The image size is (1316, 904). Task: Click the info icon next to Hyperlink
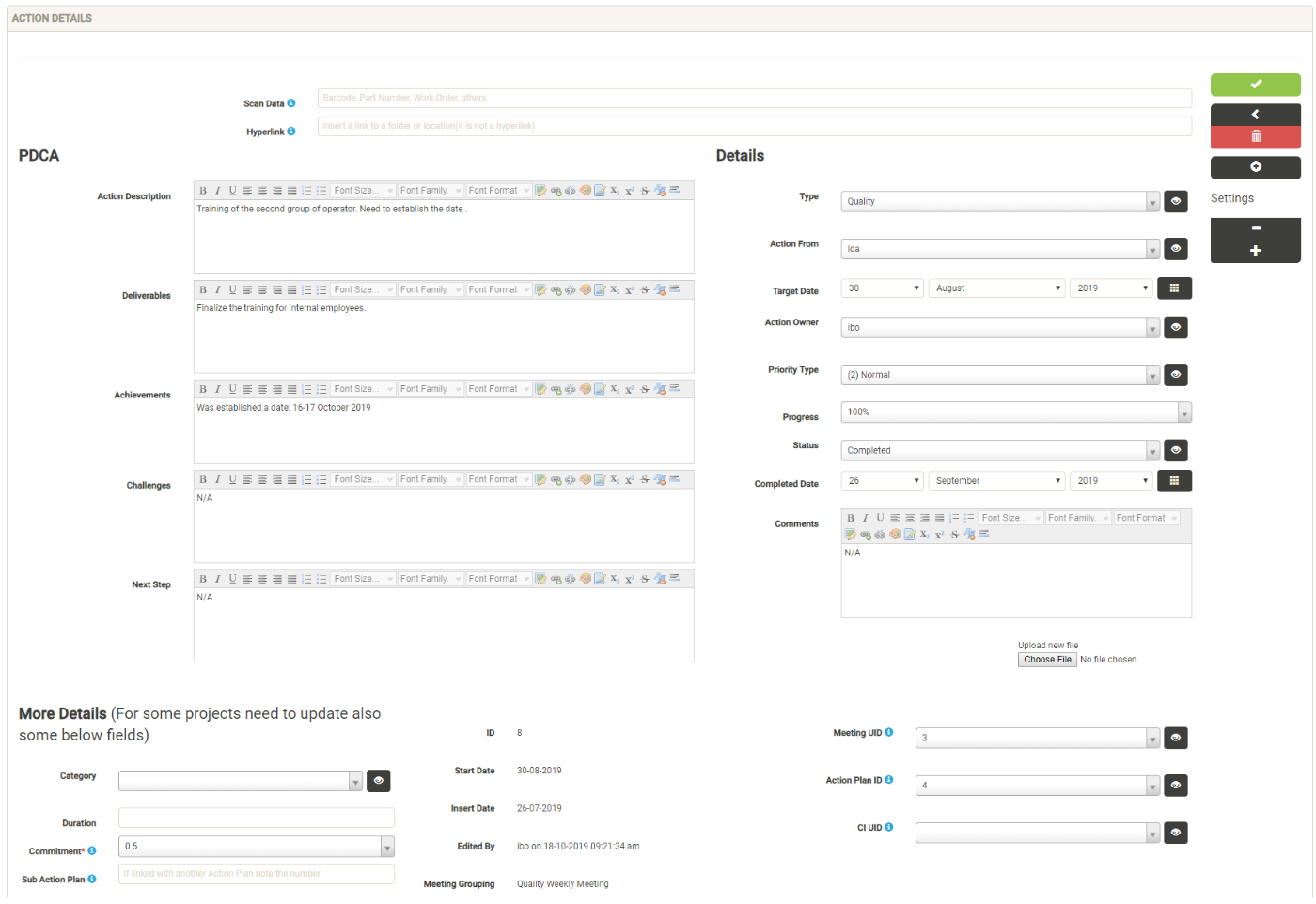(291, 132)
